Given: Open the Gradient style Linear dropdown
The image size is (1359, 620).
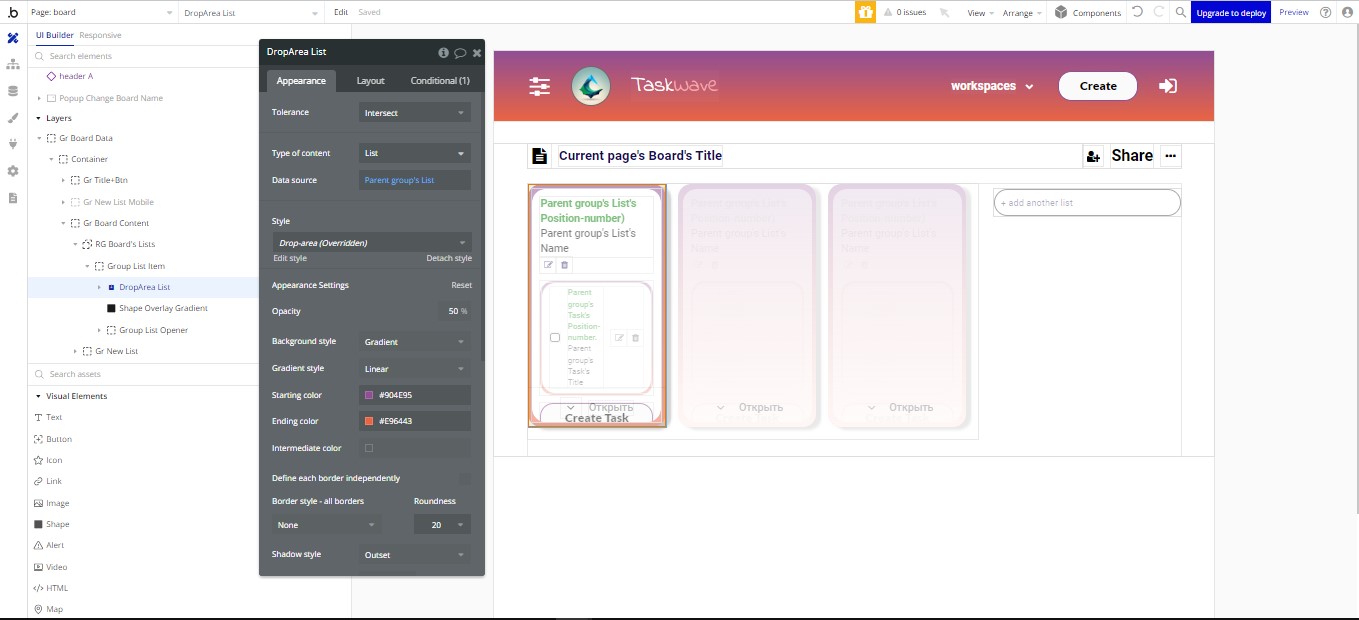Looking at the screenshot, I should (414, 369).
